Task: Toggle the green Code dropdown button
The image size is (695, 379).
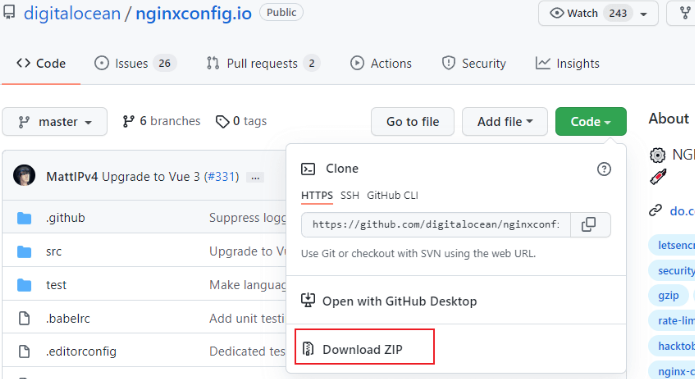Action: 591,121
